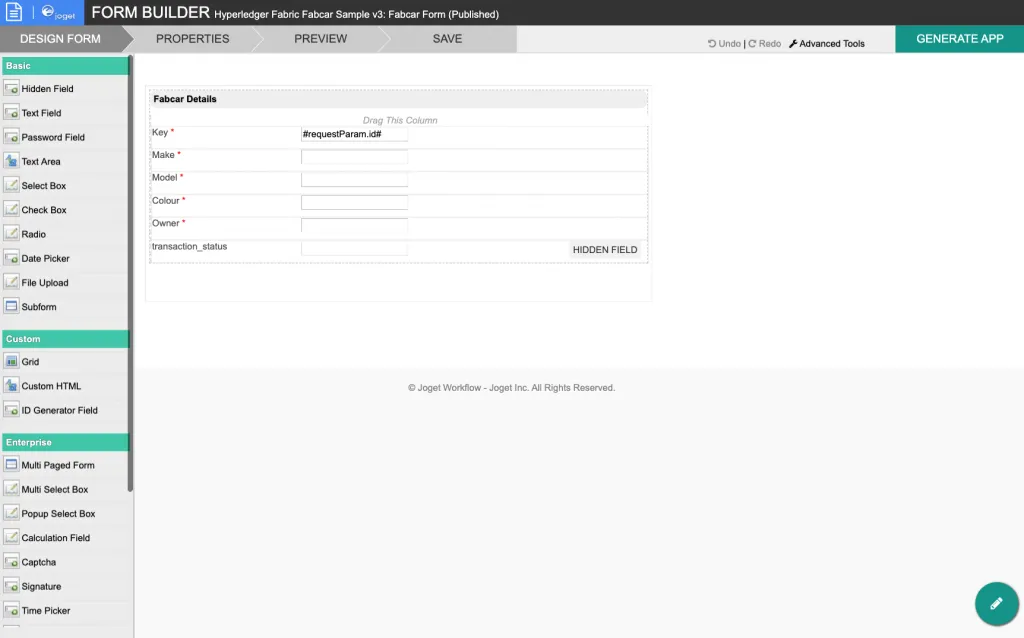
Task: Select the Subform element icon
Action: coord(11,306)
